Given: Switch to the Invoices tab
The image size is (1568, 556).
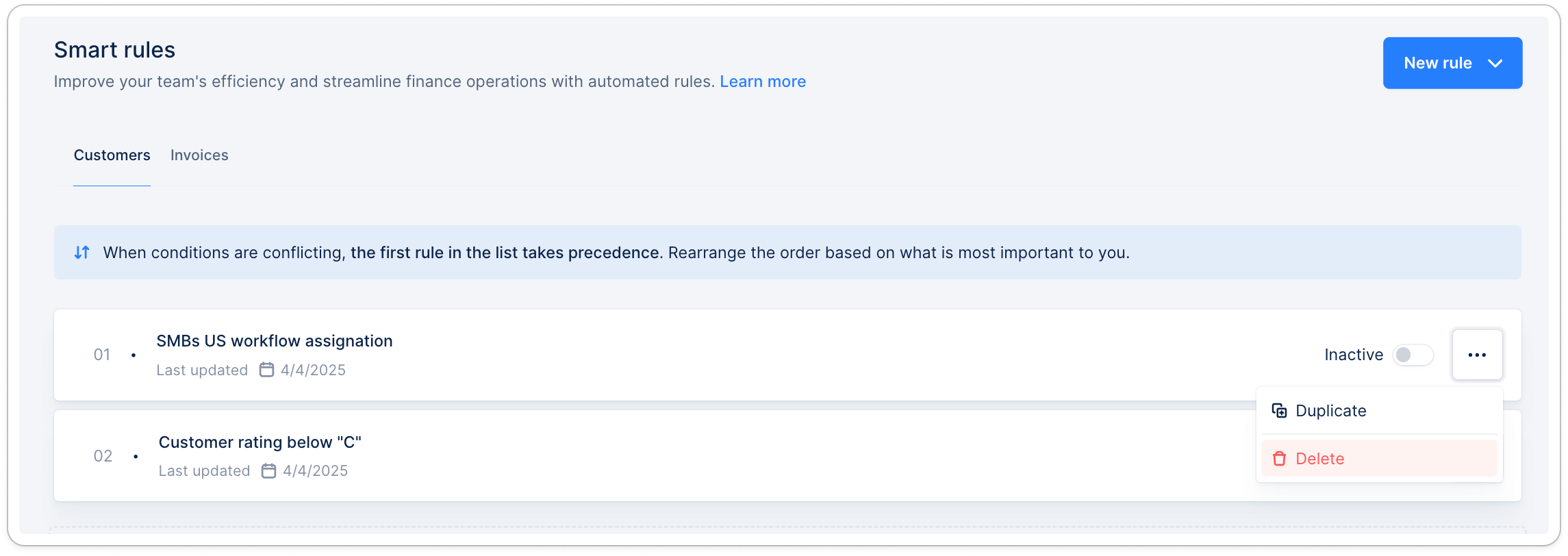Looking at the screenshot, I should (199, 155).
